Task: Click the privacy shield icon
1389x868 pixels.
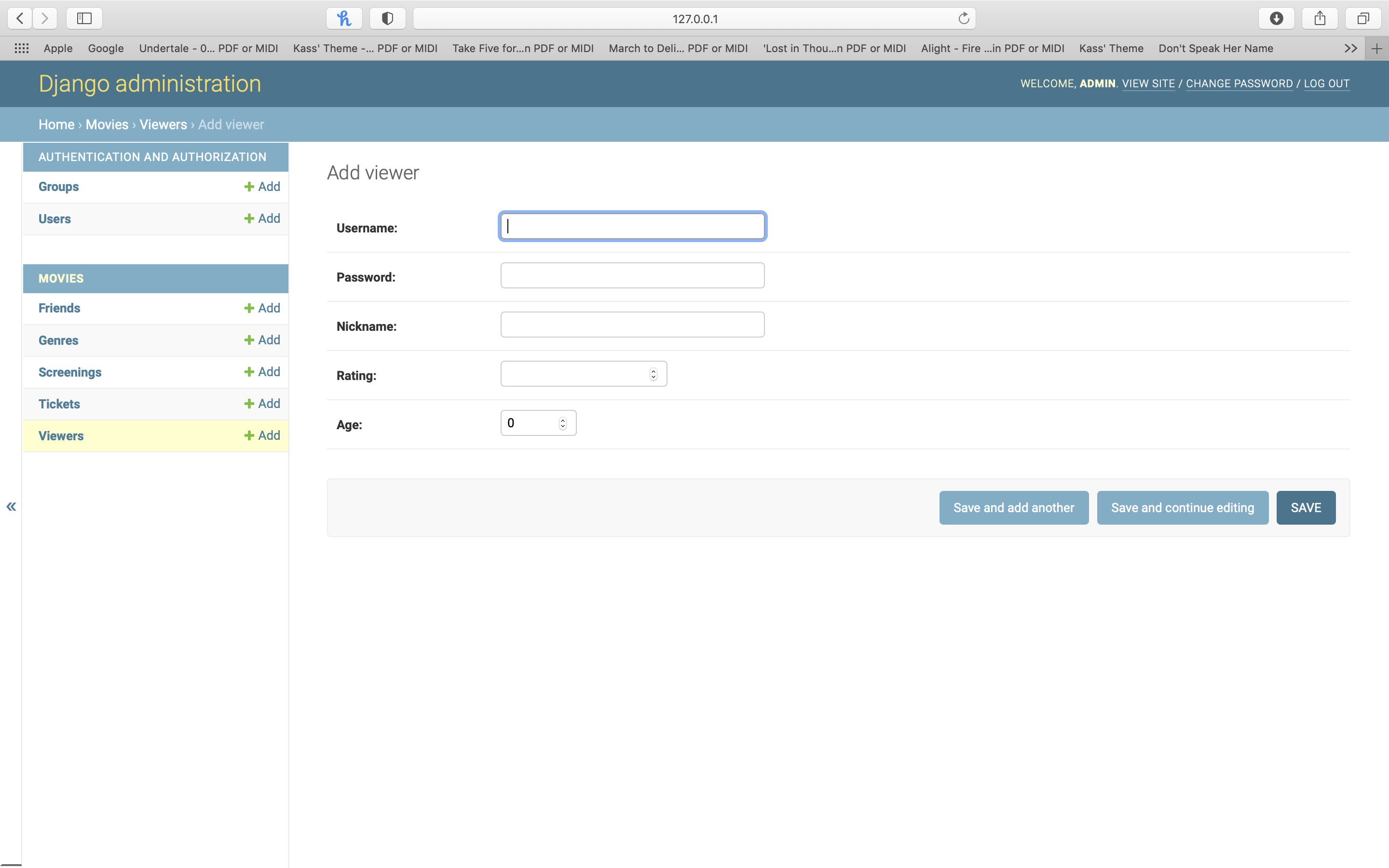Action: coord(387,18)
